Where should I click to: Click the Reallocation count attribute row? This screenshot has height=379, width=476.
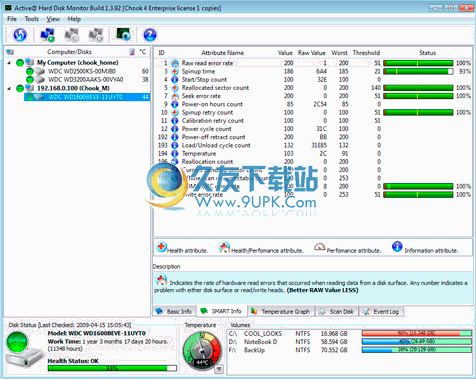[313, 162]
